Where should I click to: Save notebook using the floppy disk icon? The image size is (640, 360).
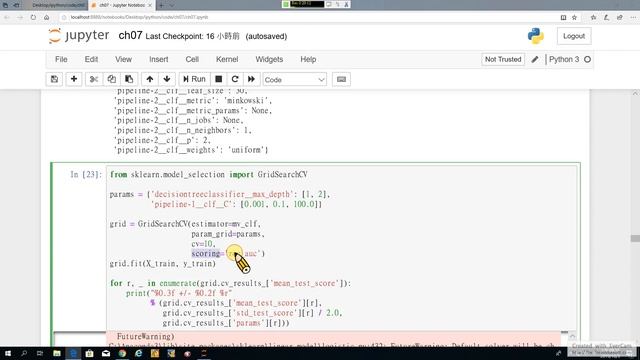54,79
